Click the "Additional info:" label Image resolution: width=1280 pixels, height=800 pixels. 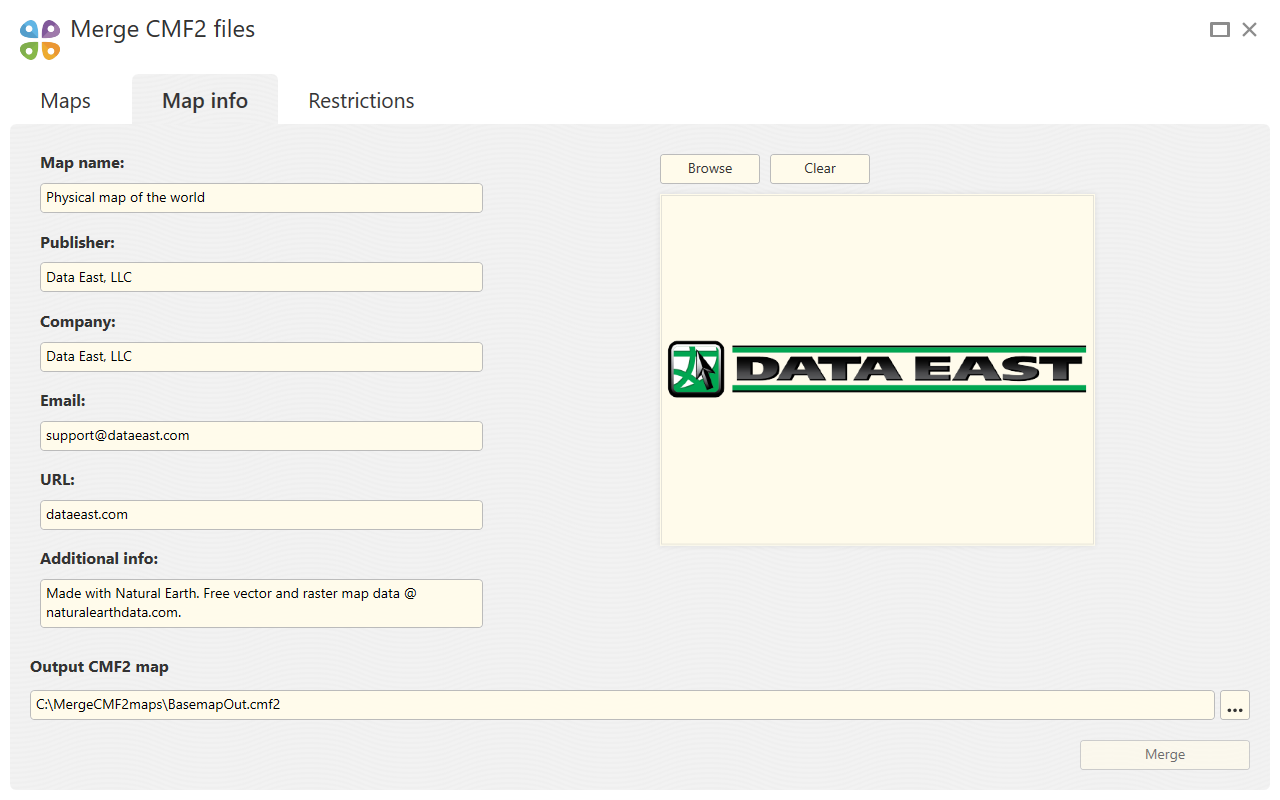(99, 559)
